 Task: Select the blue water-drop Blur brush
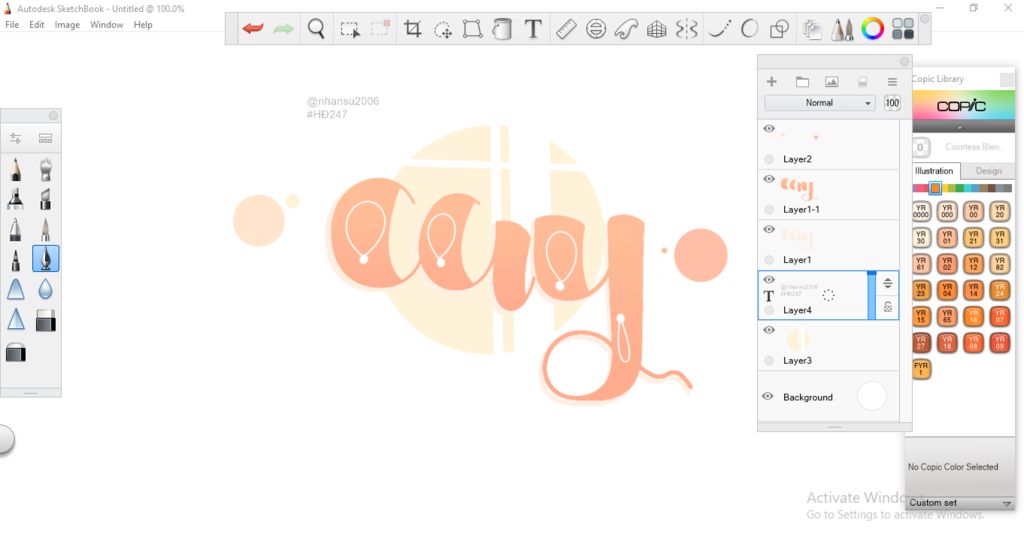point(45,289)
